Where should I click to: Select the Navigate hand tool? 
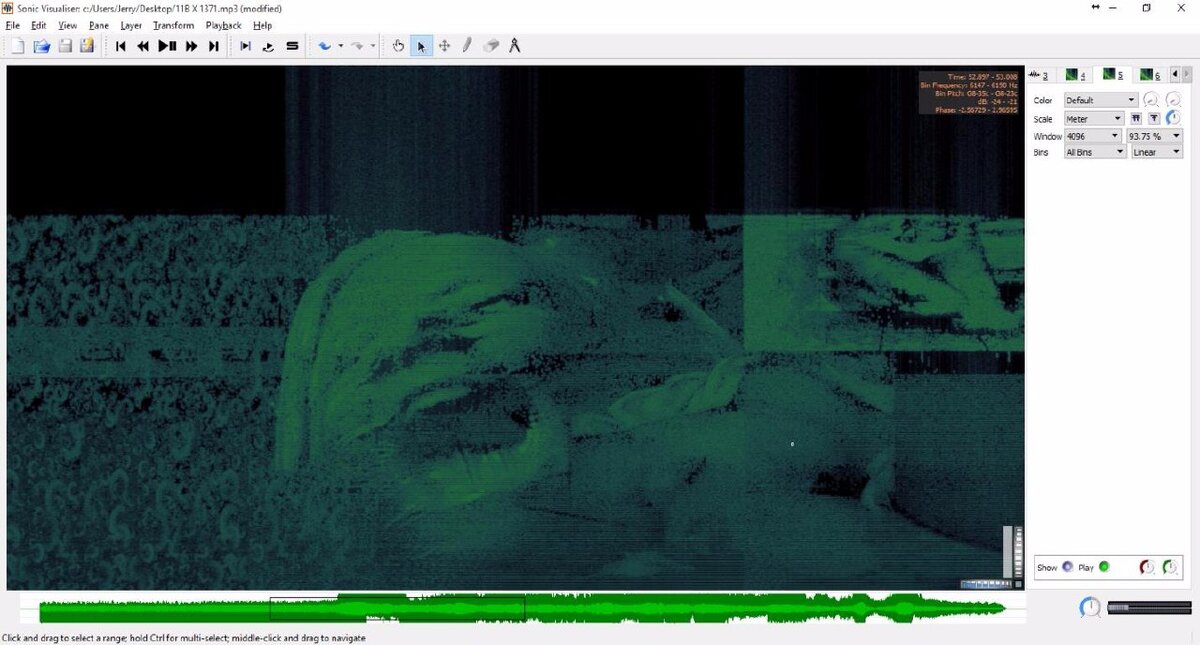pos(398,46)
